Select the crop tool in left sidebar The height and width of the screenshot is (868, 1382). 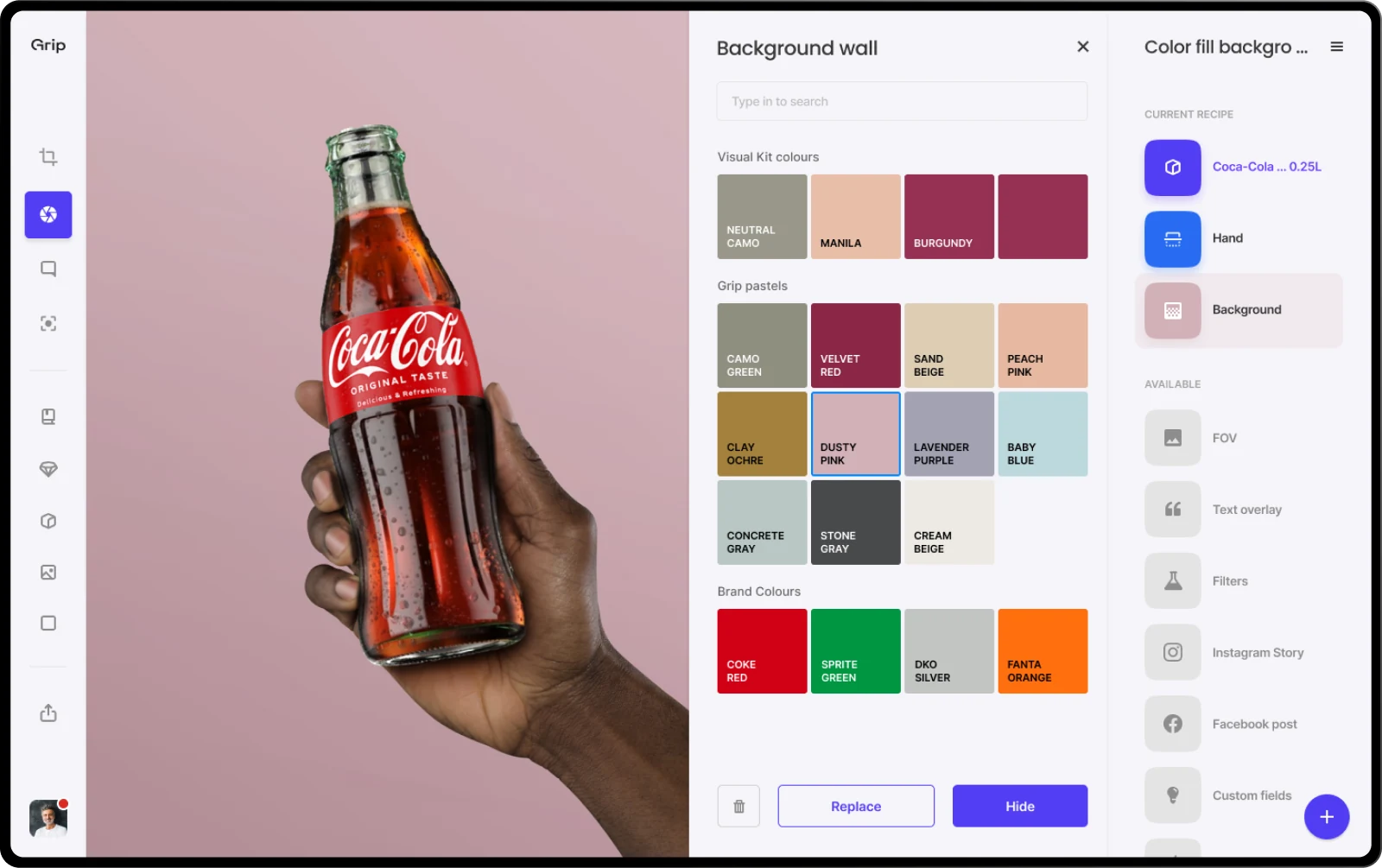click(48, 157)
